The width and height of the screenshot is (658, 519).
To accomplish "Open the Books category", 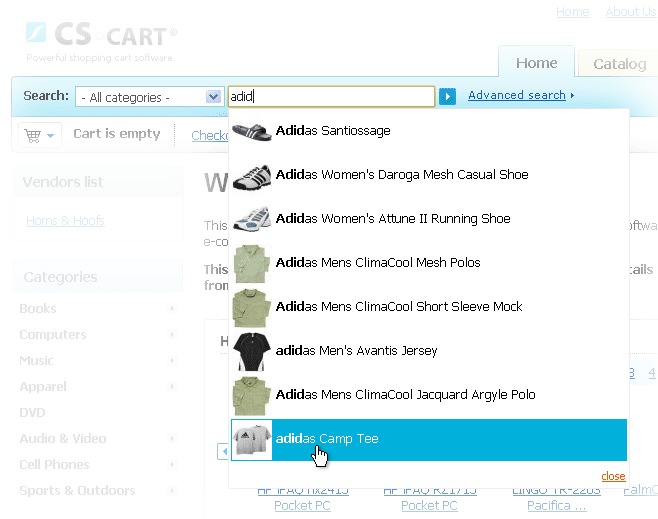I will coord(38,308).
